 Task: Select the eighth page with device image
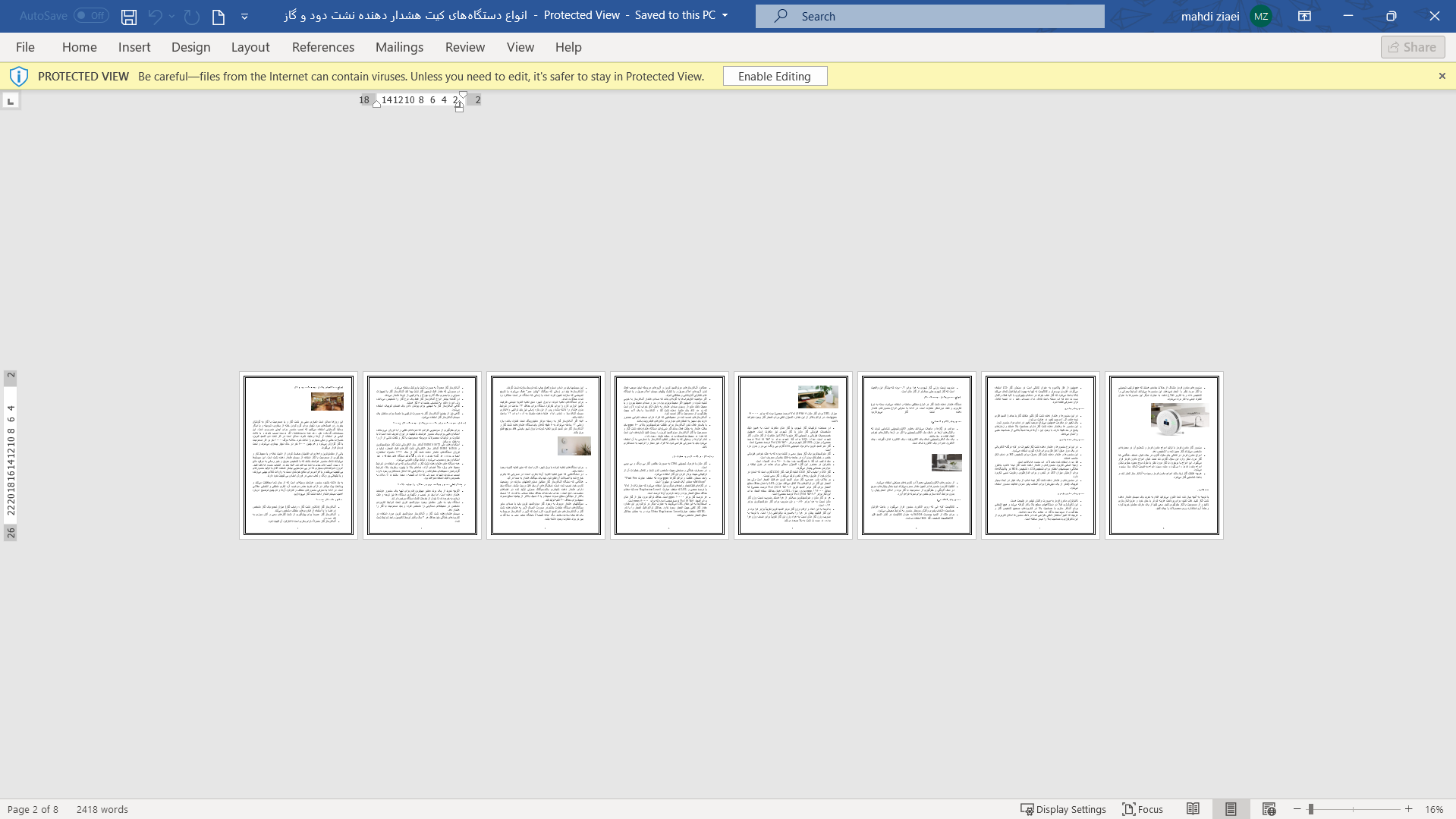click(x=1164, y=455)
